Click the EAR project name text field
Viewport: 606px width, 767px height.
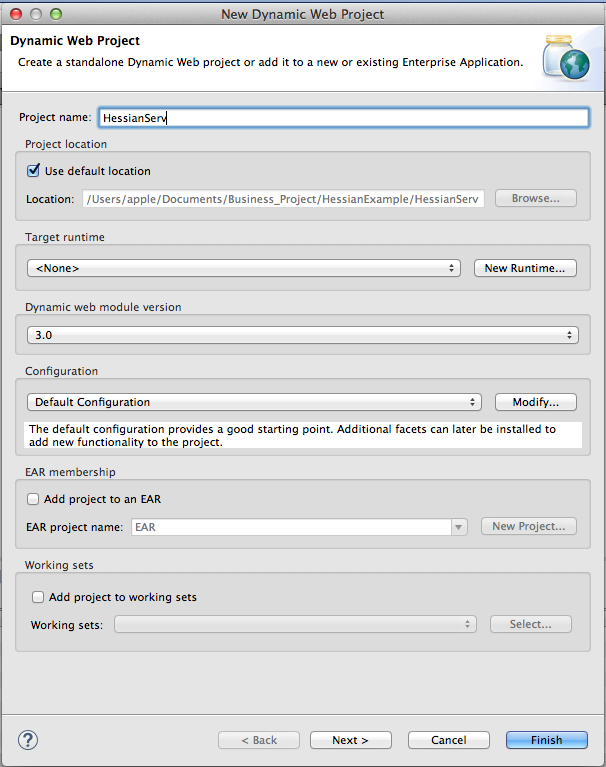point(291,527)
